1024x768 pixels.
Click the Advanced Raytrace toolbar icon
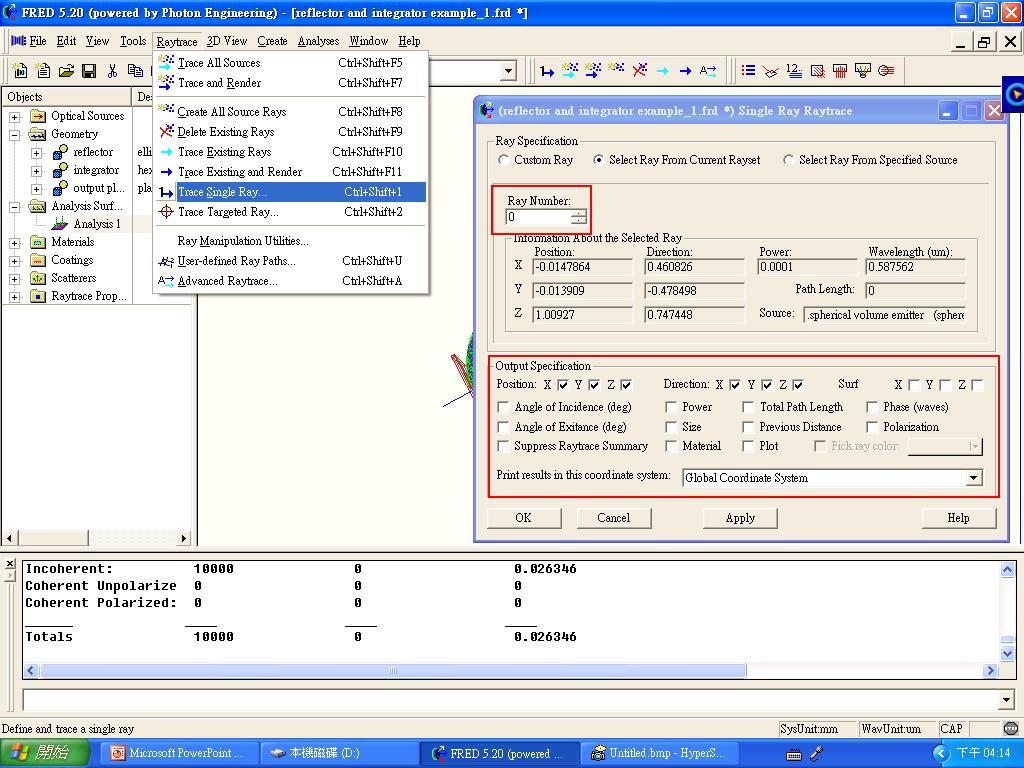coord(708,71)
